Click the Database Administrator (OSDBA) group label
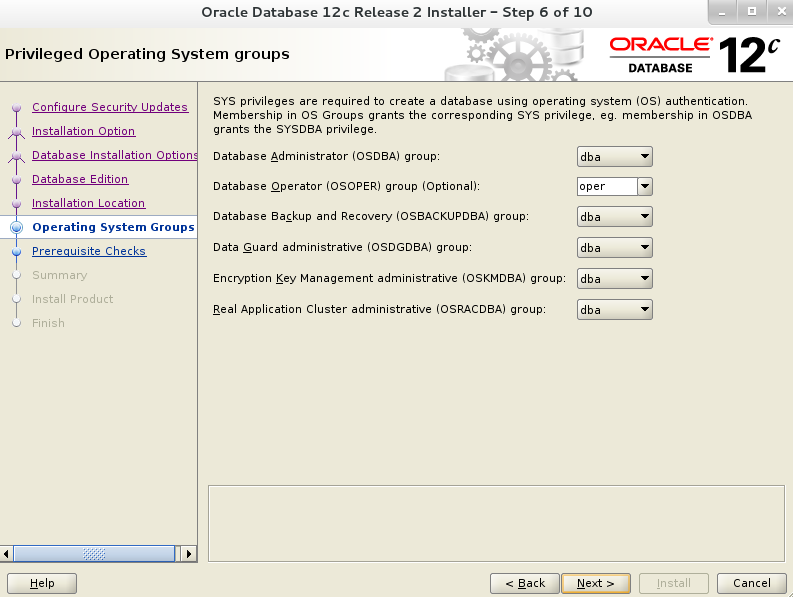Screen dimensions: 793x597 326,156
